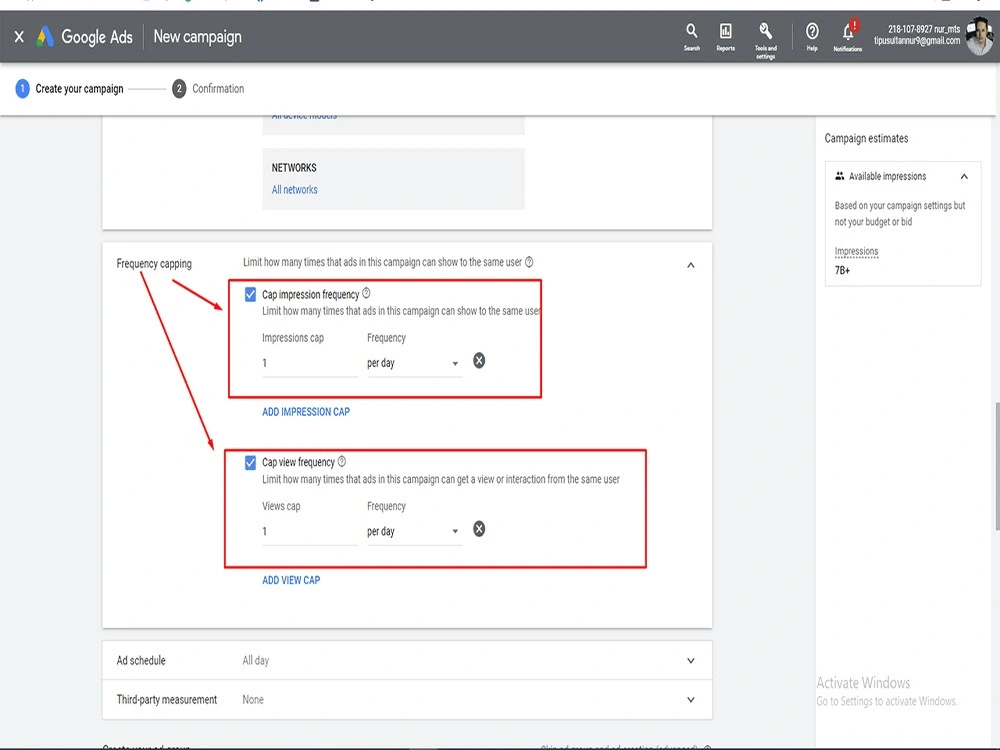The height and width of the screenshot is (750, 1000).
Task: Remove the view cap with its X icon
Action: (479, 529)
